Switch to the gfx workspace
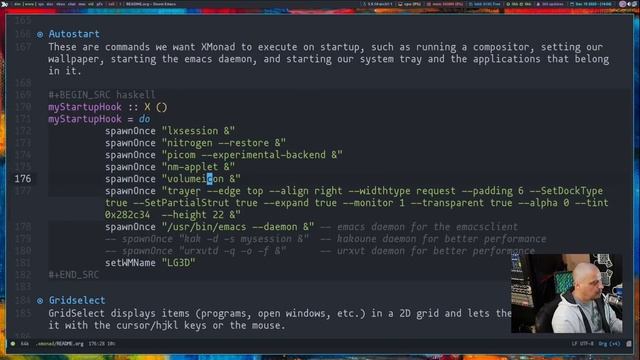Image resolution: width=640 pixels, height=360 pixels. click(x=100, y=4)
